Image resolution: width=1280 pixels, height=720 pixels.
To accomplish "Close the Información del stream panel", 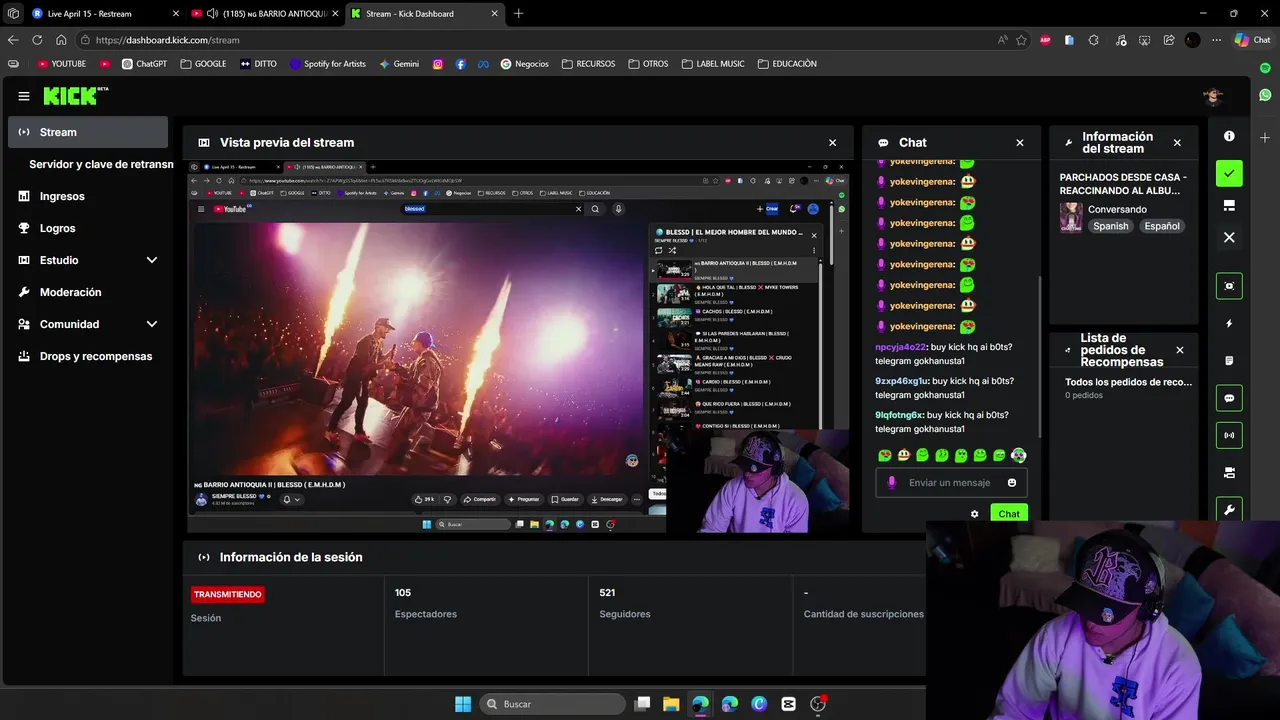I will pos(1177,143).
